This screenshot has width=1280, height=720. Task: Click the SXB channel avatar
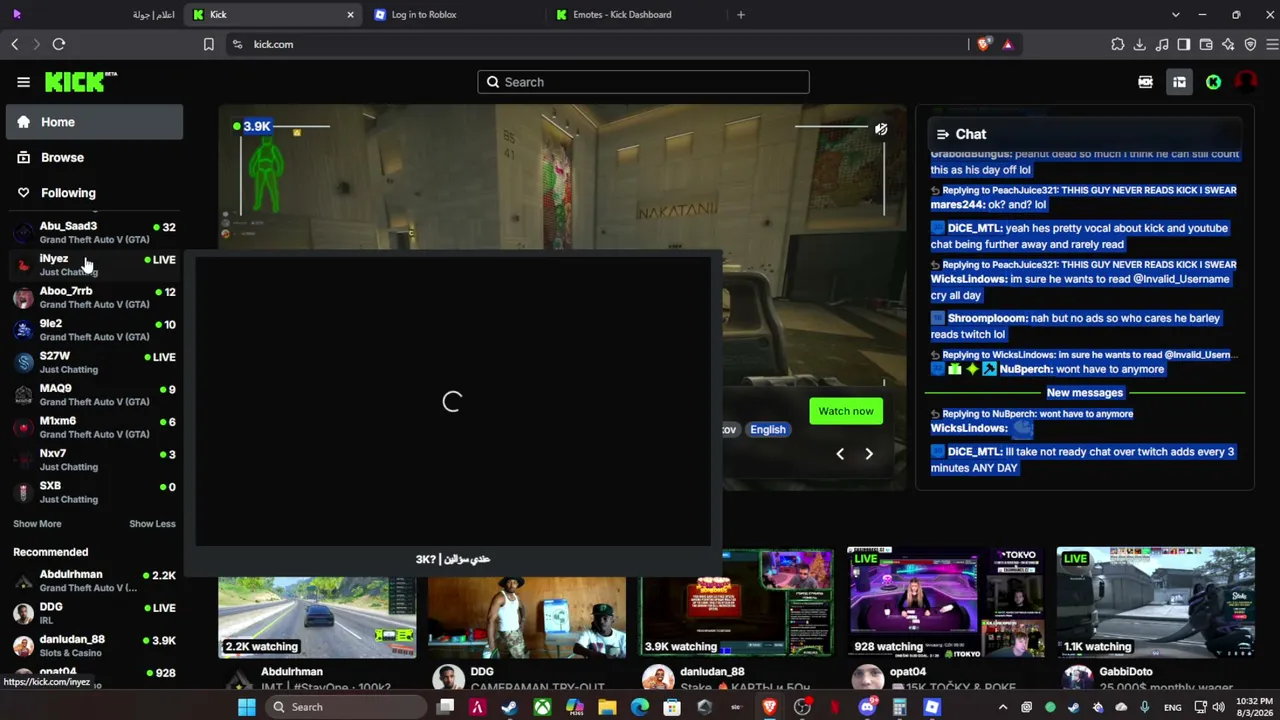[23, 492]
